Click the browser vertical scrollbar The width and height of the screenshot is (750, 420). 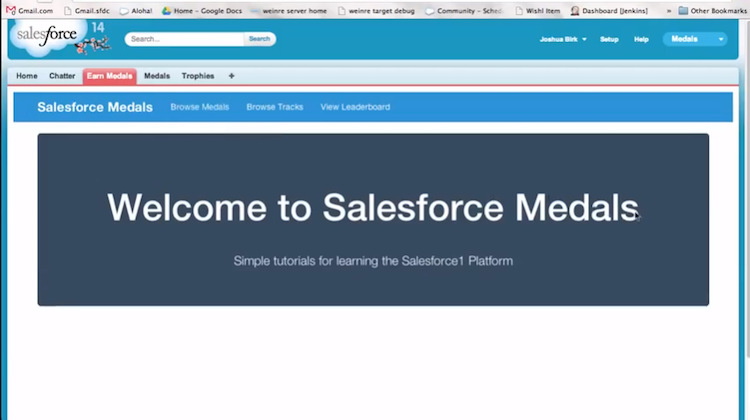(x=747, y=191)
